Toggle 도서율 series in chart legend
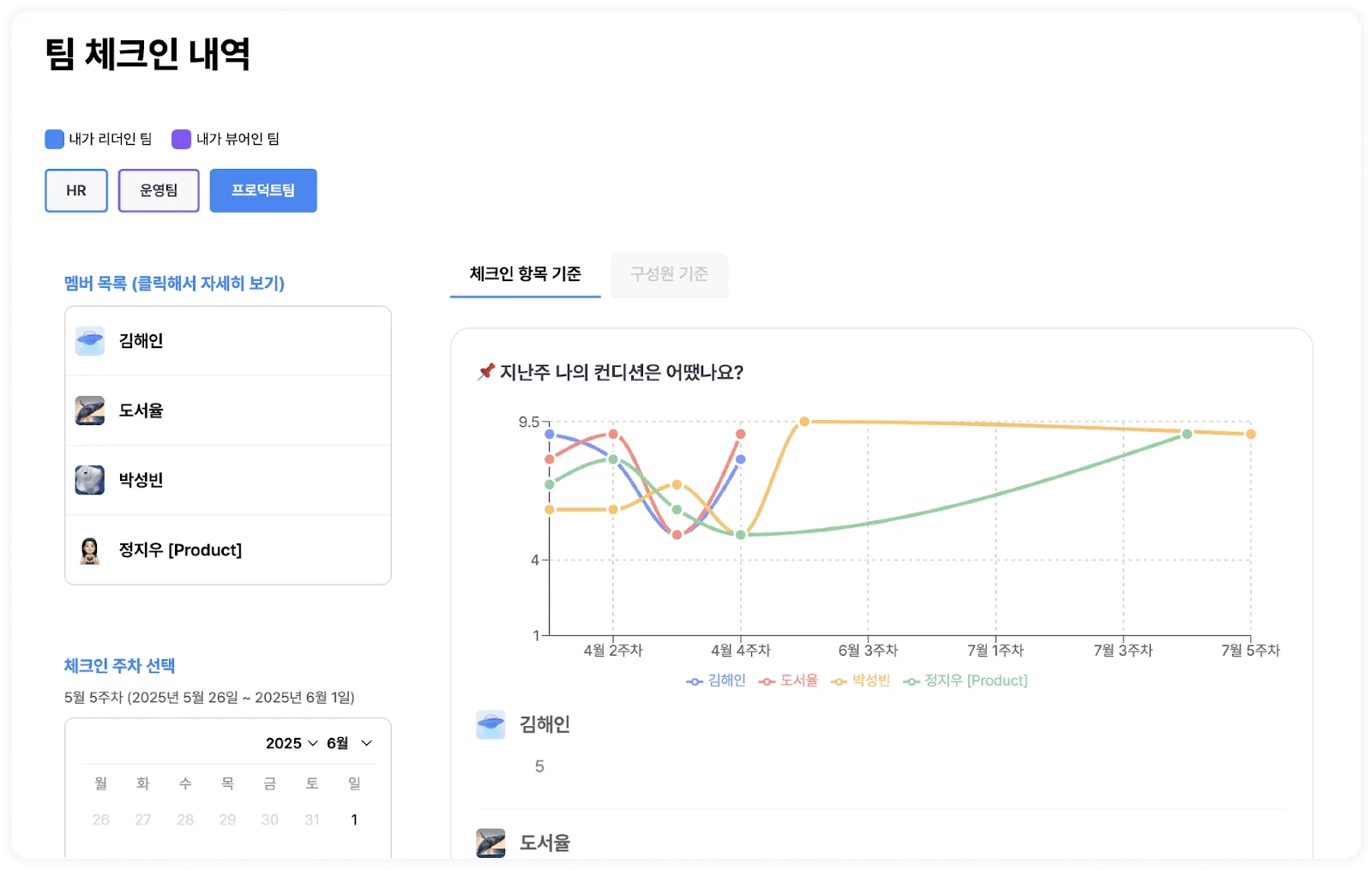 pyautogui.click(x=788, y=681)
